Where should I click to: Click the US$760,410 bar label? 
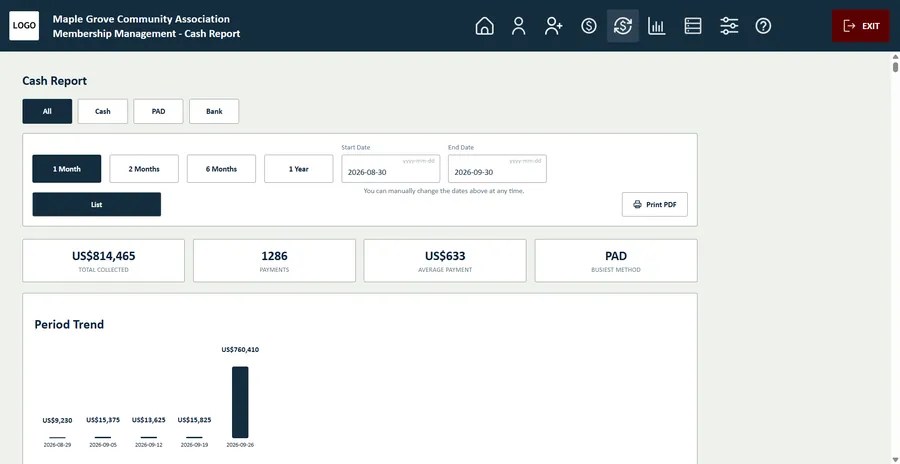240,350
